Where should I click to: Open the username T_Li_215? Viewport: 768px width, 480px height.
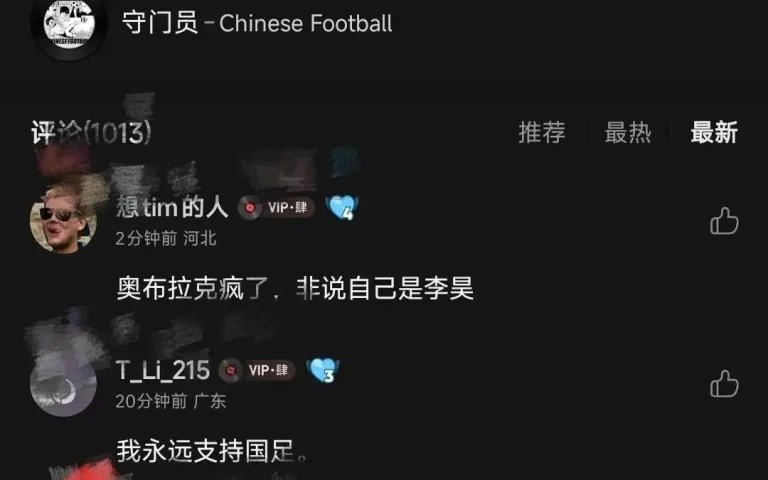(163, 370)
